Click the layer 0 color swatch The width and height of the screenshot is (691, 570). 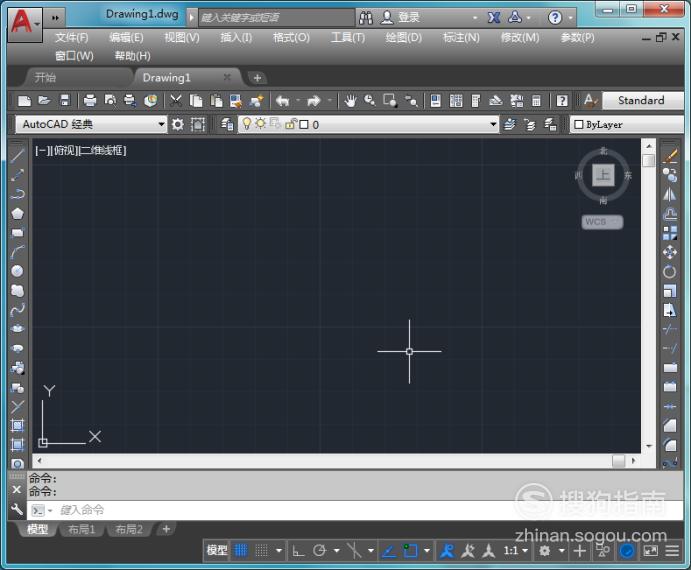tap(304, 125)
